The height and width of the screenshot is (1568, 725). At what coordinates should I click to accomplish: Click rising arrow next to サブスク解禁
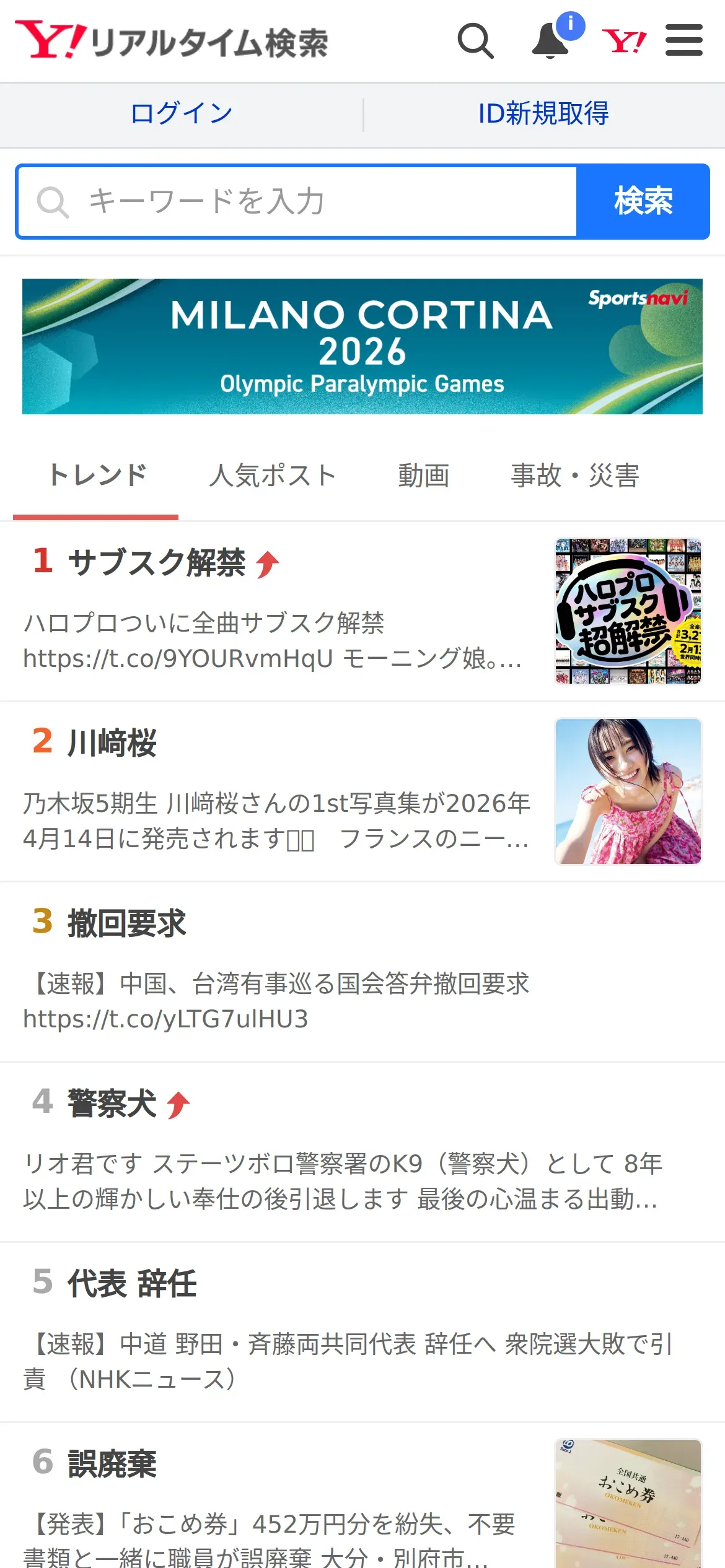(x=268, y=564)
